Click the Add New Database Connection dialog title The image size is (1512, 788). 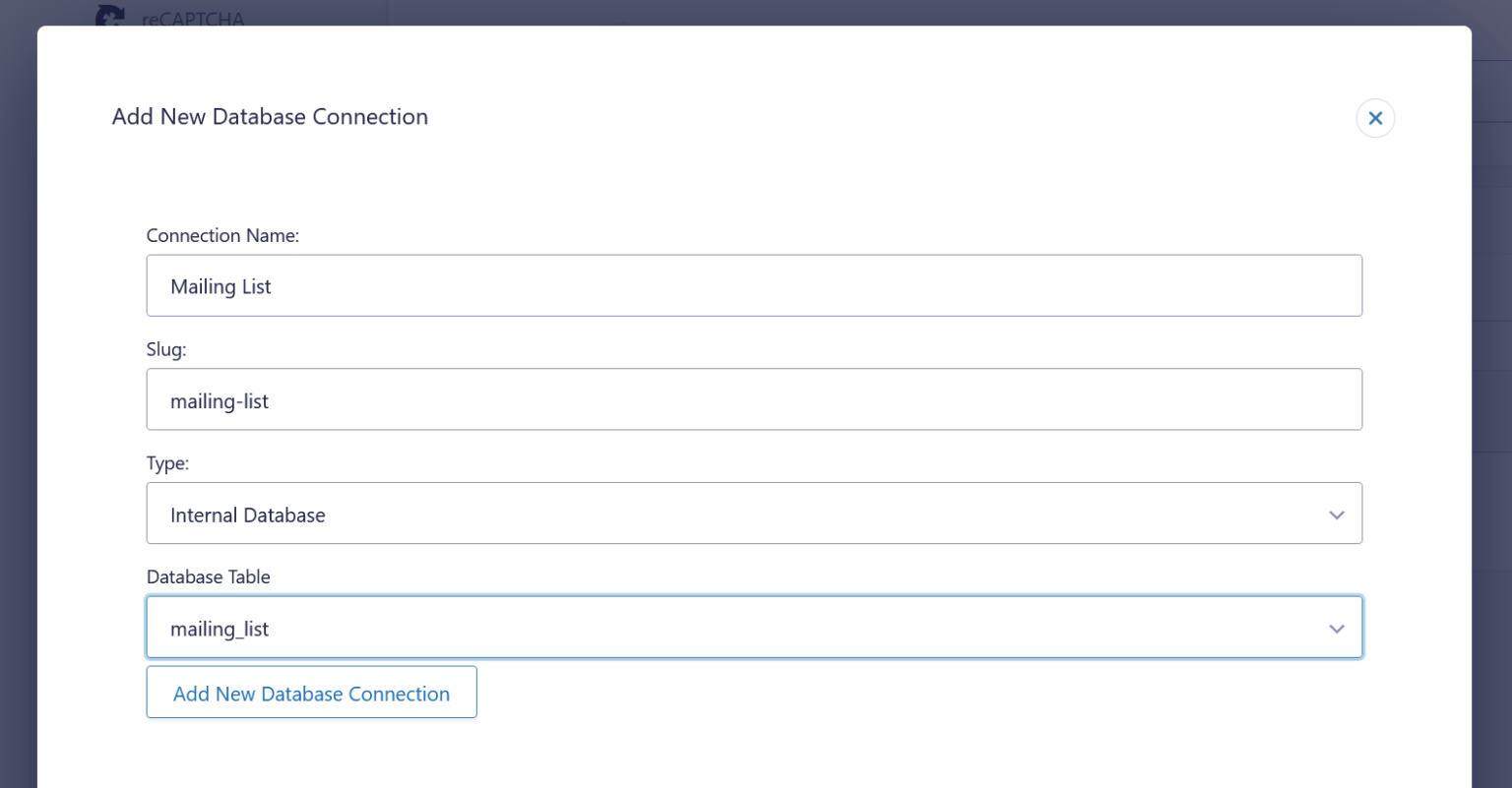(270, 116)
